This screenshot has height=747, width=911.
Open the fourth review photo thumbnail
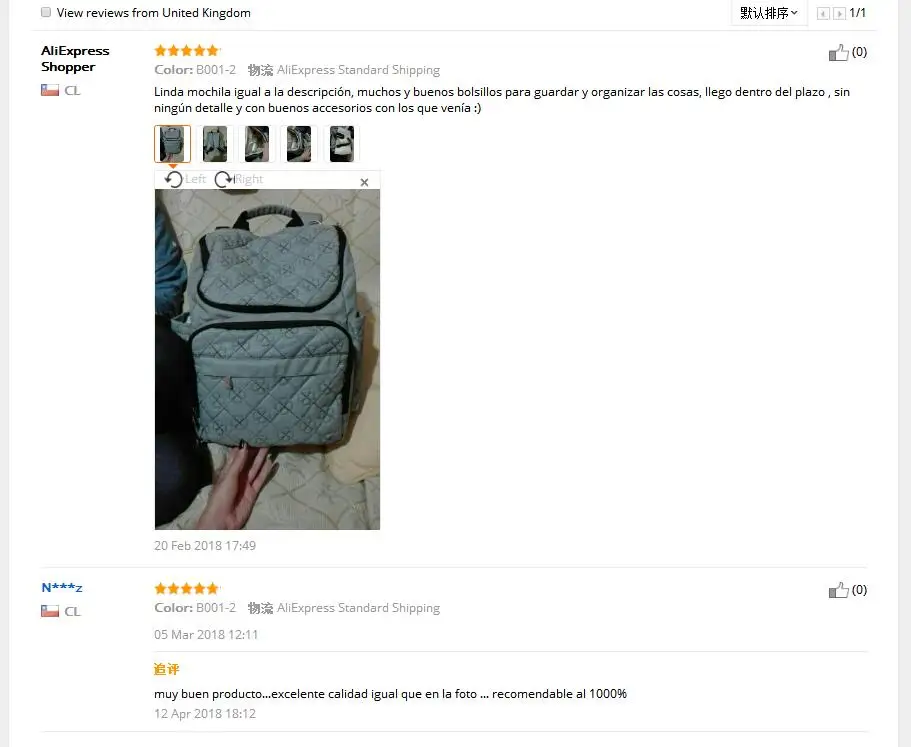(x=299, y=143)
